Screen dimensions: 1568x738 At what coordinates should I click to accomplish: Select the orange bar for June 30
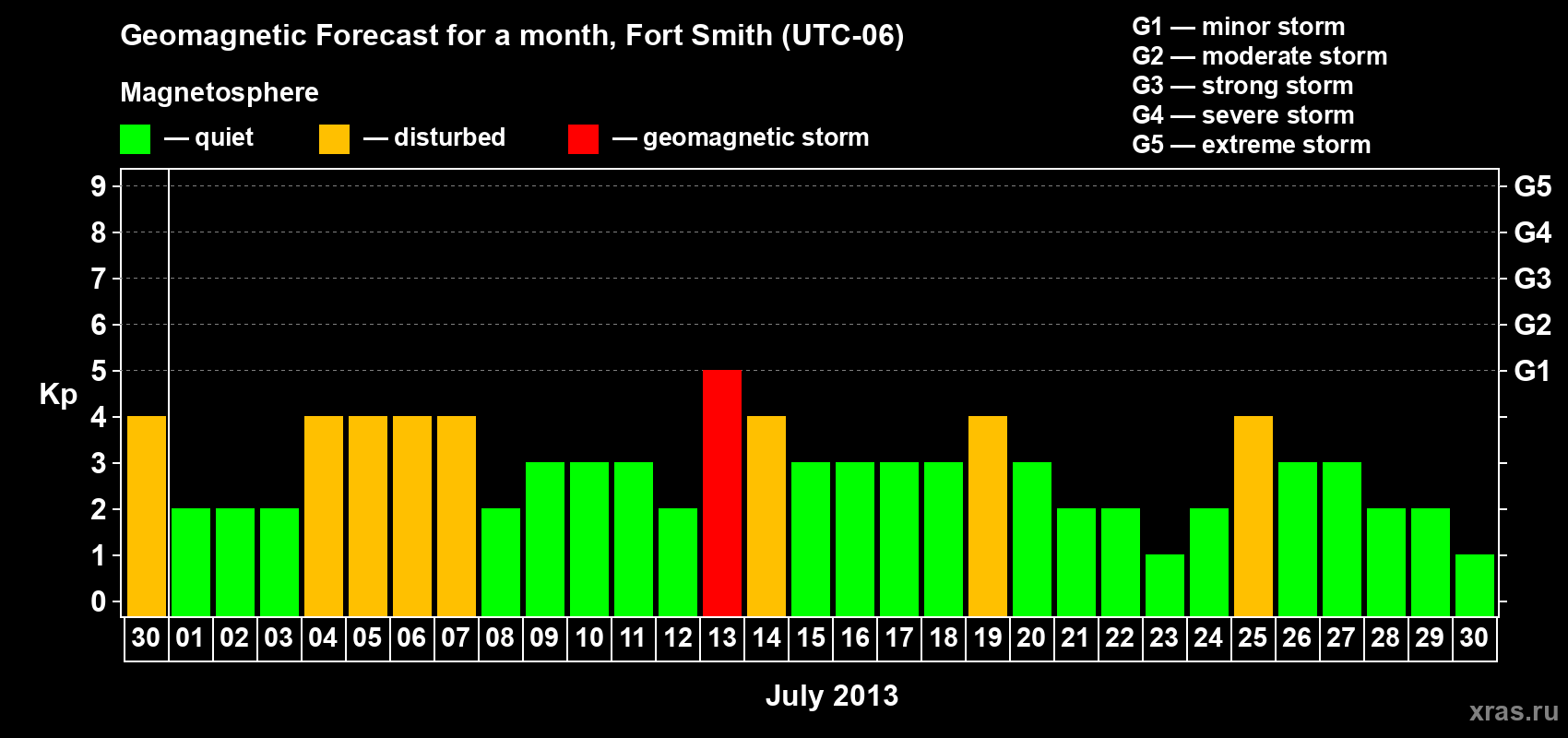click(147, 516)
